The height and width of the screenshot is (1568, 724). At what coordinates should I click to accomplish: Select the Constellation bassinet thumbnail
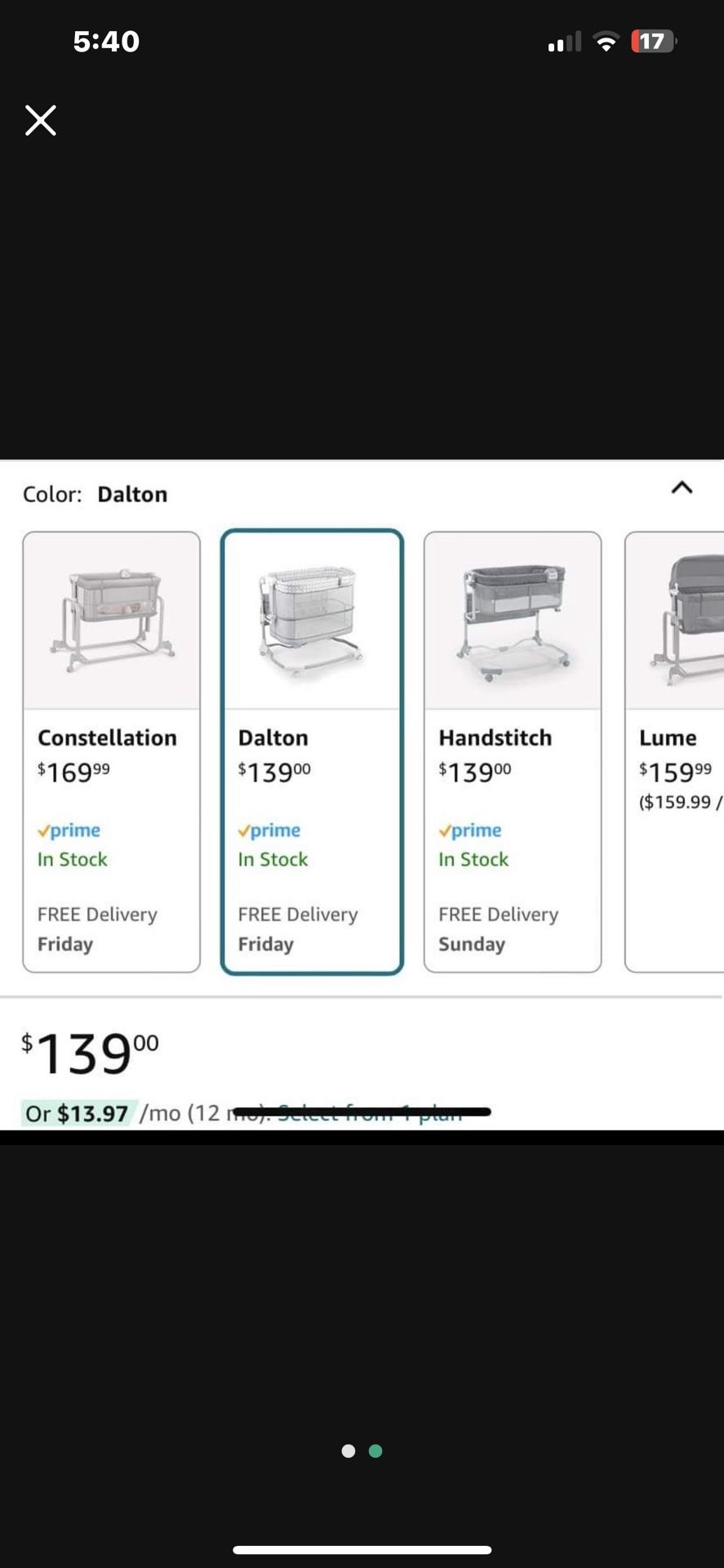pyautogui.click(x=112, y=621)
